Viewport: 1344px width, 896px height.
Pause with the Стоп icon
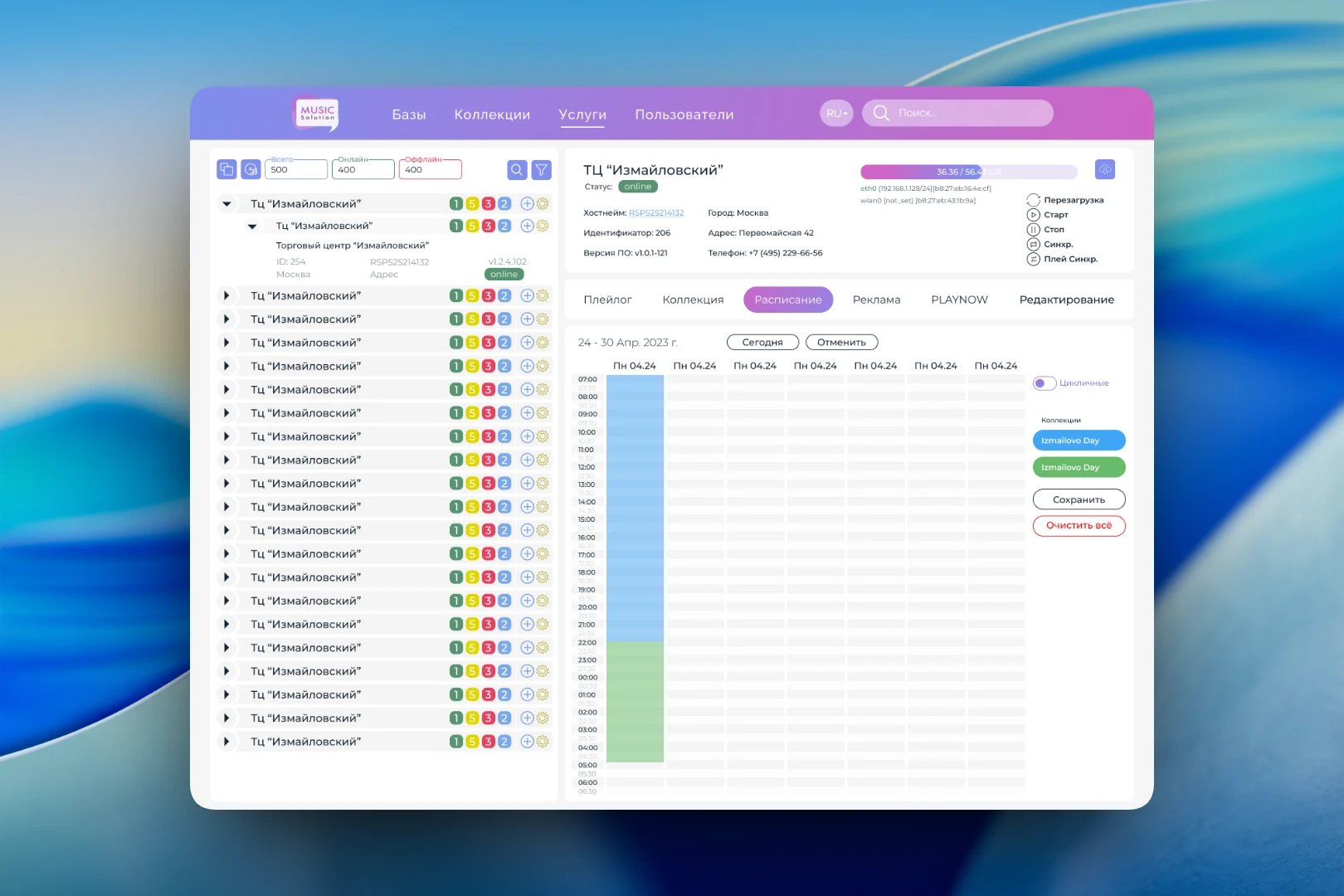1033,230
